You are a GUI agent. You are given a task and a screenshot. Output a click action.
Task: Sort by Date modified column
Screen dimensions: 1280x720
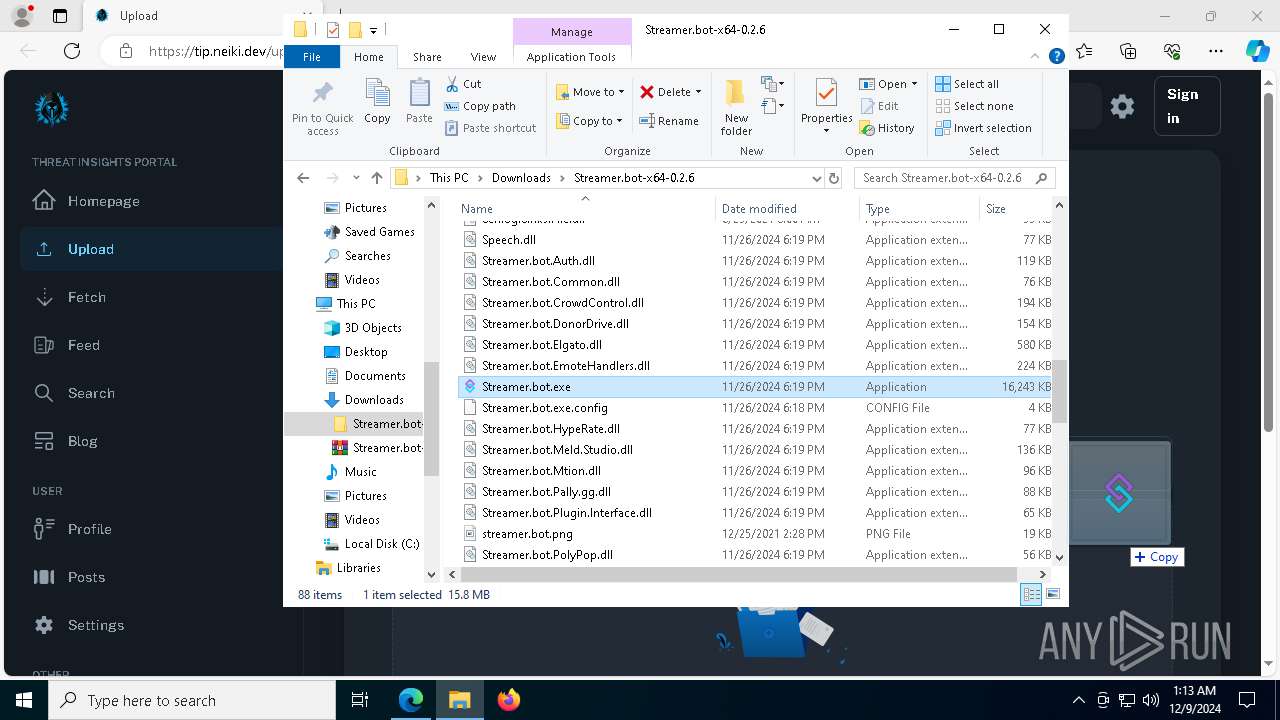pyautogui.click(x=787, y=209)
